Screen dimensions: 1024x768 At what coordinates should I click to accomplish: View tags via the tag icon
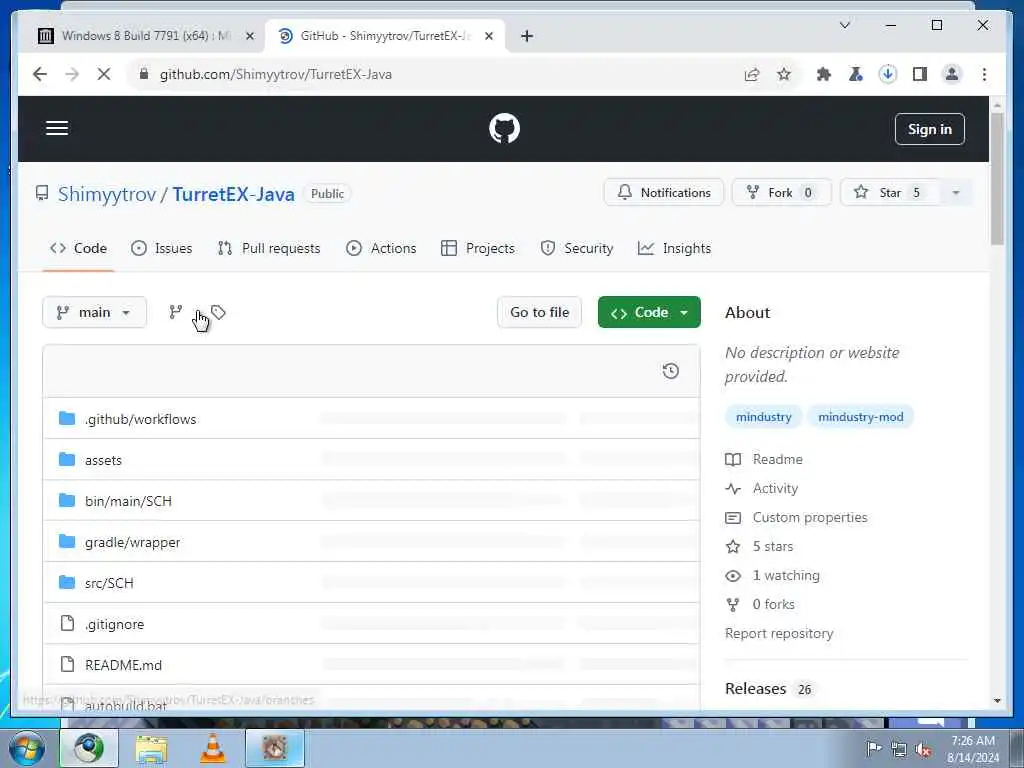[218, 312]
